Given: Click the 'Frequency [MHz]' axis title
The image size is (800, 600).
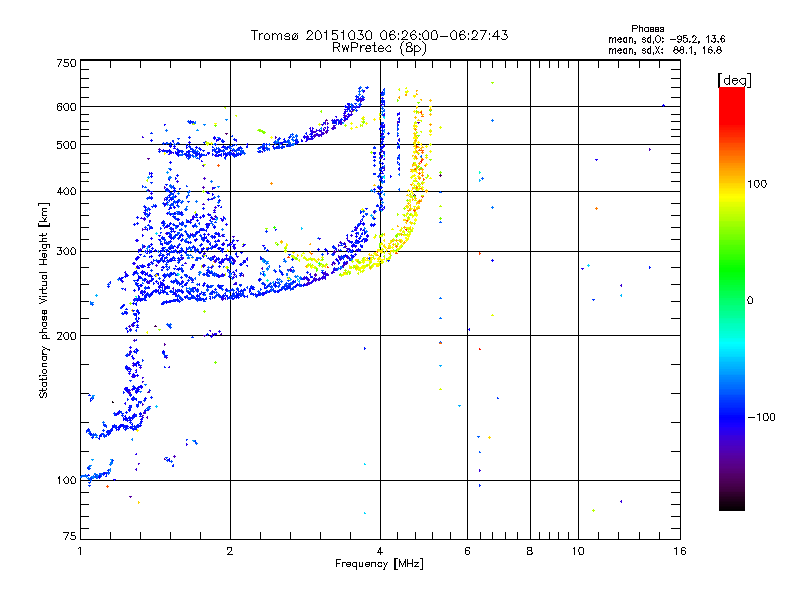Looking at the screenshot, I should click(x=379, y=564).
